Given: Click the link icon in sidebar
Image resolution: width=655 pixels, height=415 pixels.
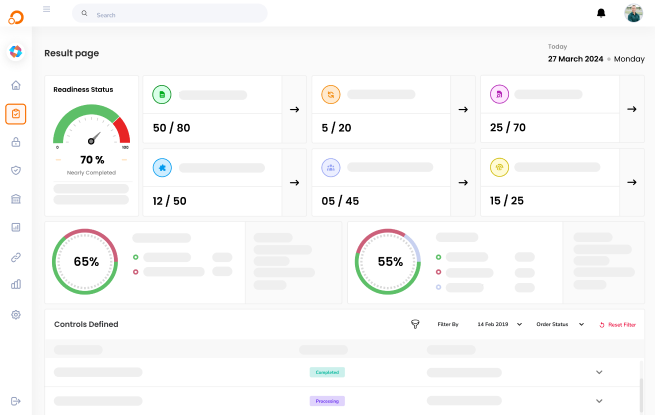Looking at the screenshot, I should 16,257.
